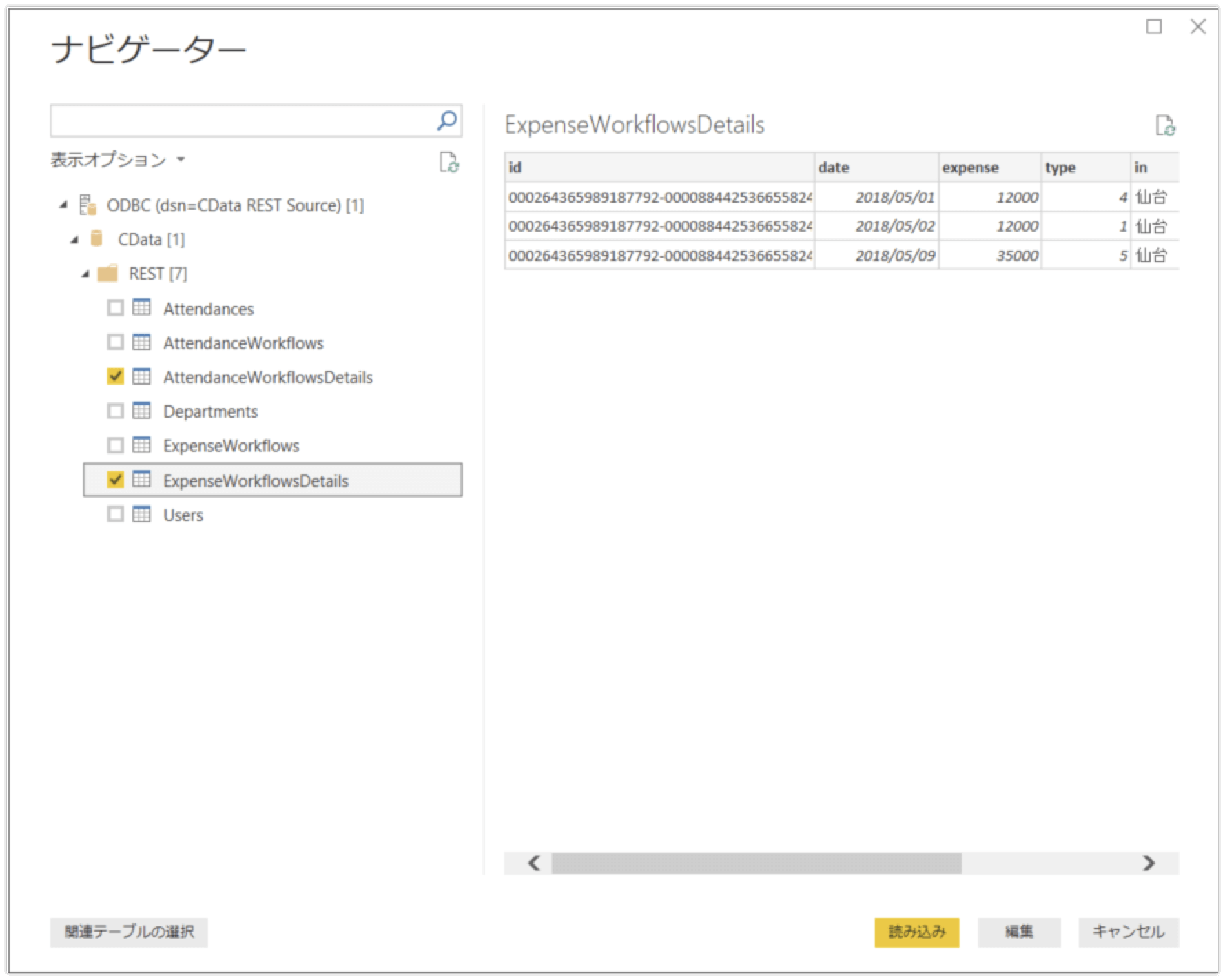
Task: Uncheck the ExpenseWorkflowsDetails checkbox
Action: (x=116, y=480)
